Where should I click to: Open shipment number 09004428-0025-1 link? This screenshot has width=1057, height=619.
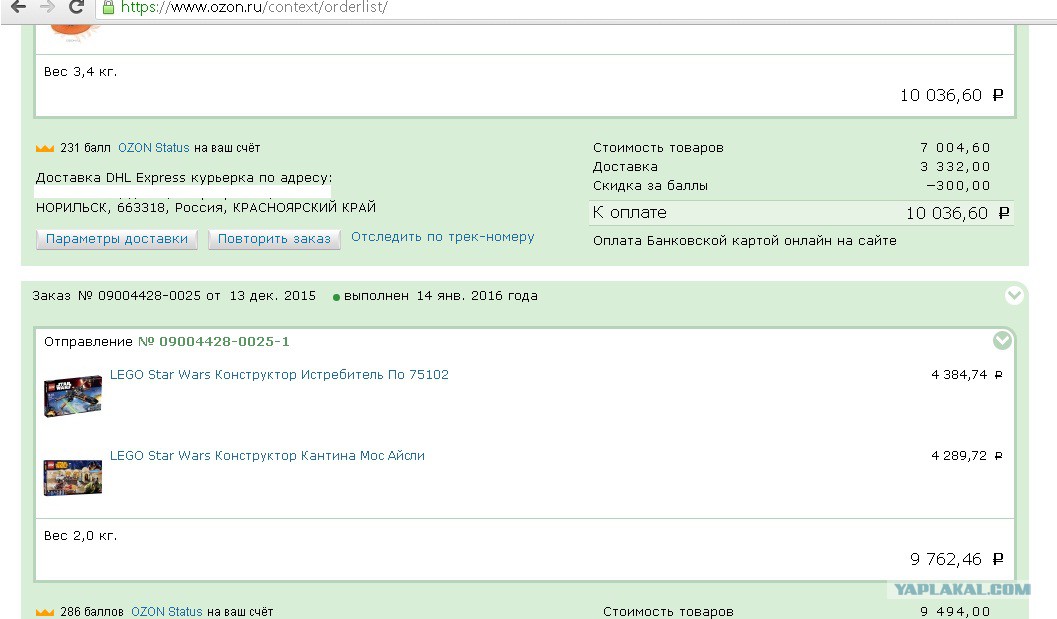[214, 342]
